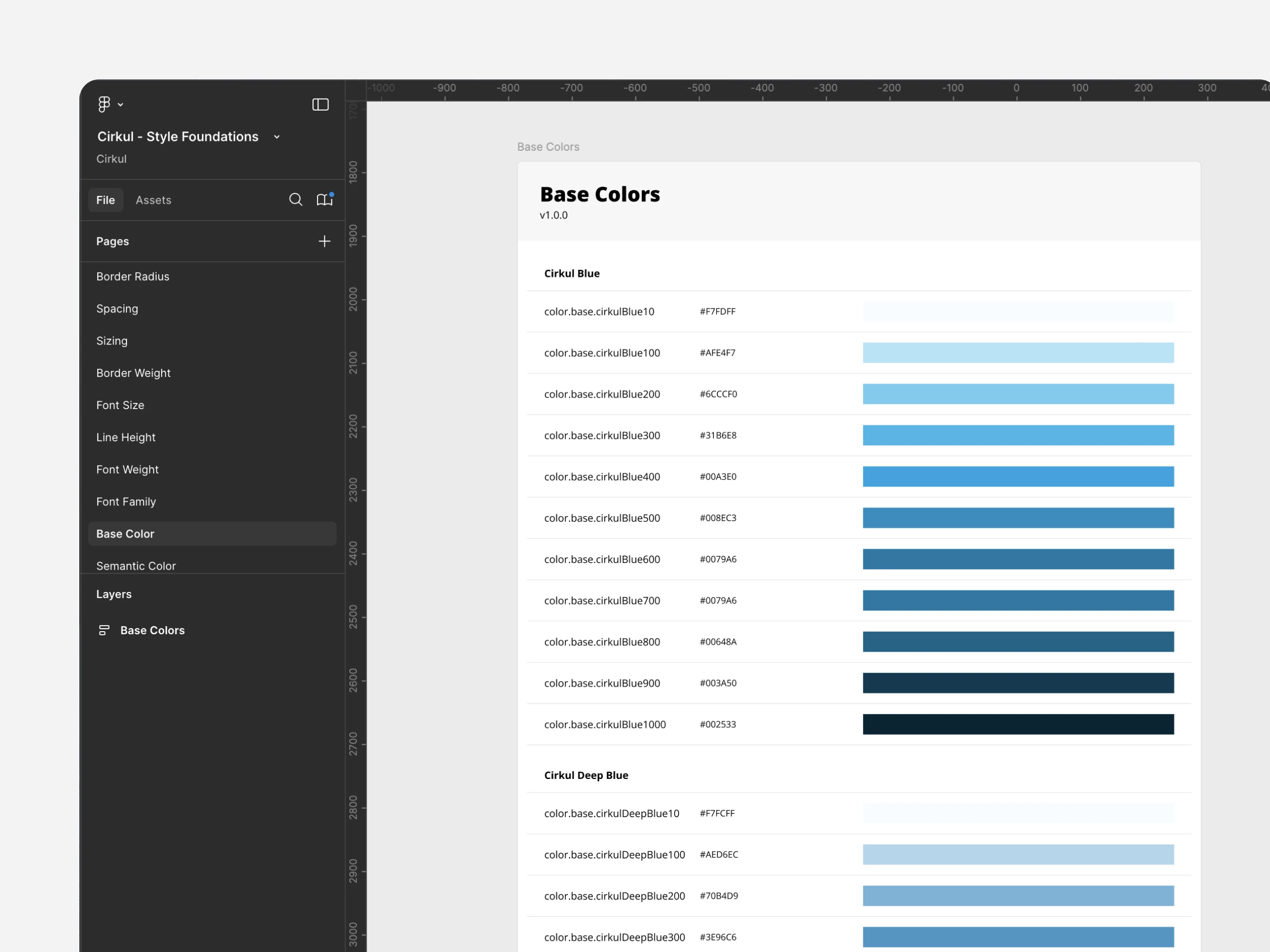Switch to the File tab
The width and height of the screenshot is (1270, 952).
click(x=106, y=200)
